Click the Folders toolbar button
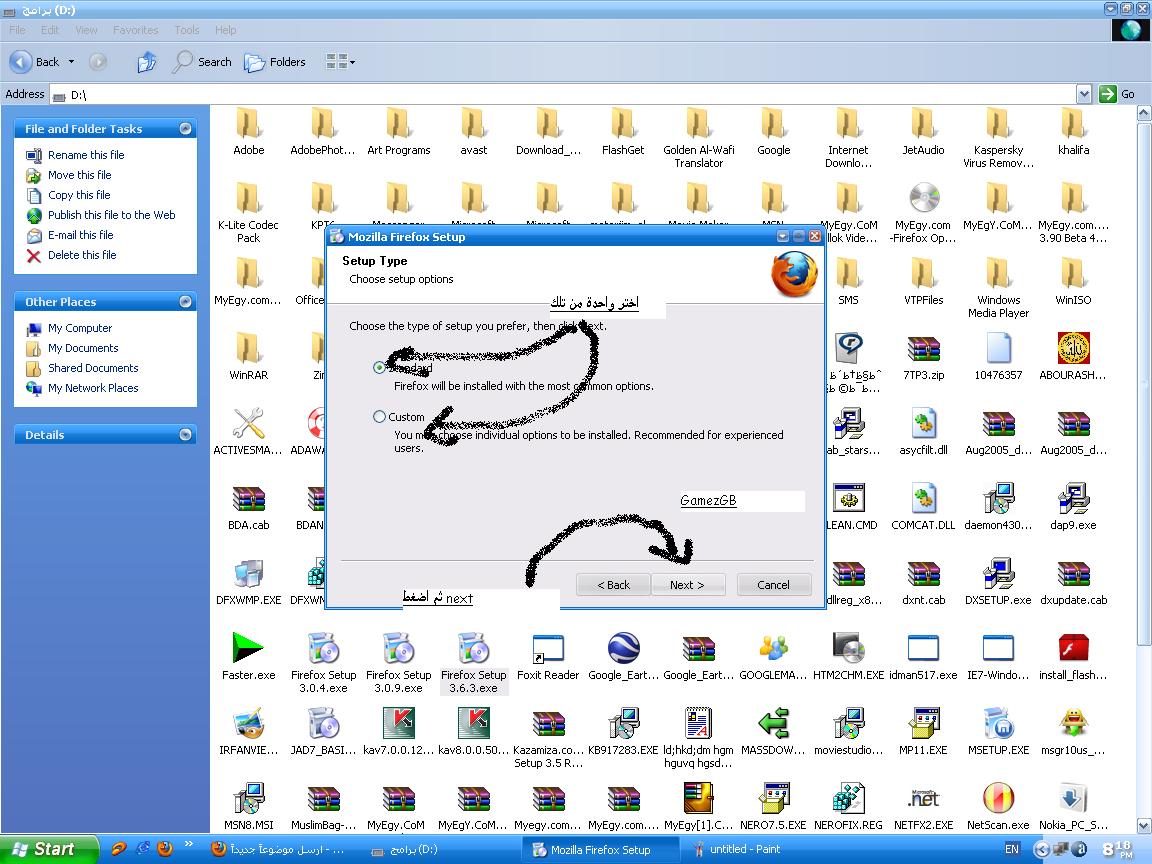This screenshot has height=864, width=1152. (x=275, y=62)
